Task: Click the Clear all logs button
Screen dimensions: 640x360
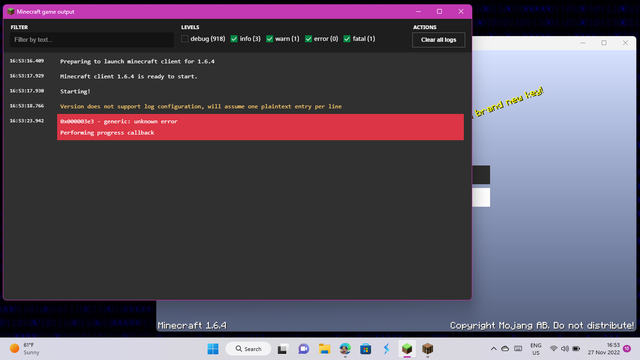Action: click(438, 40)
